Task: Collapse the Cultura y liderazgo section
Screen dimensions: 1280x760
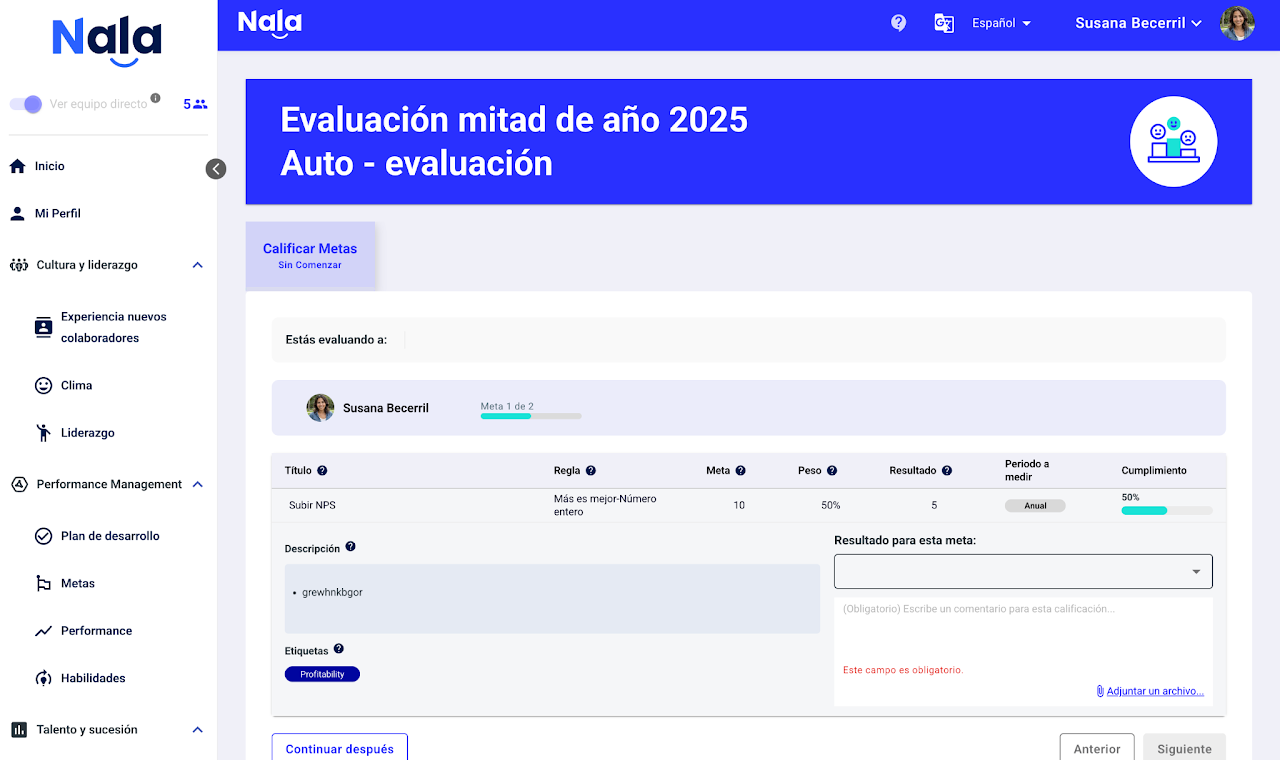Action: click(197, 265)
